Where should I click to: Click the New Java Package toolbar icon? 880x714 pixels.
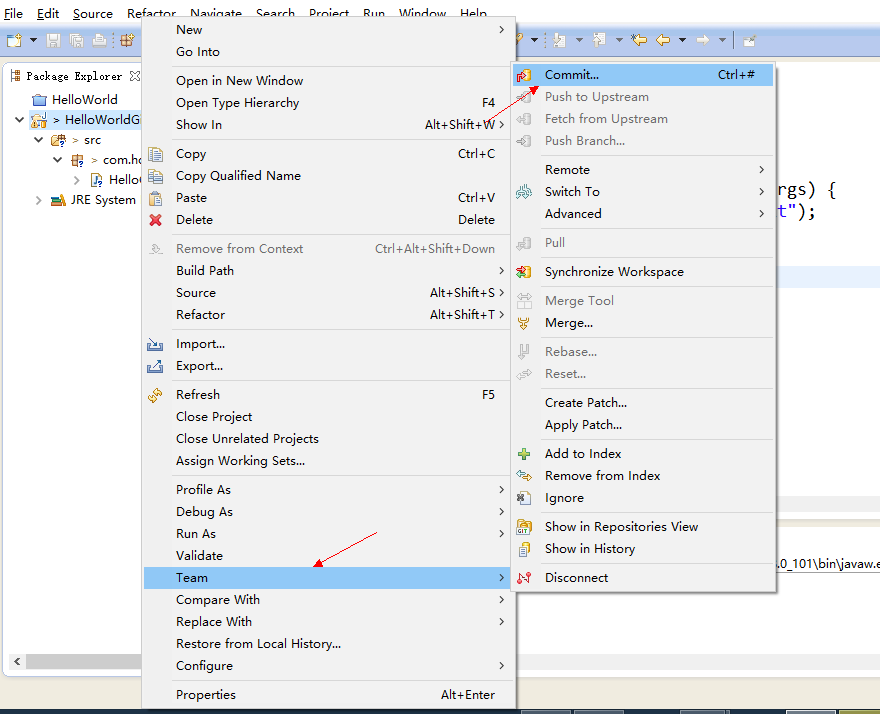(x=128, y=40)
